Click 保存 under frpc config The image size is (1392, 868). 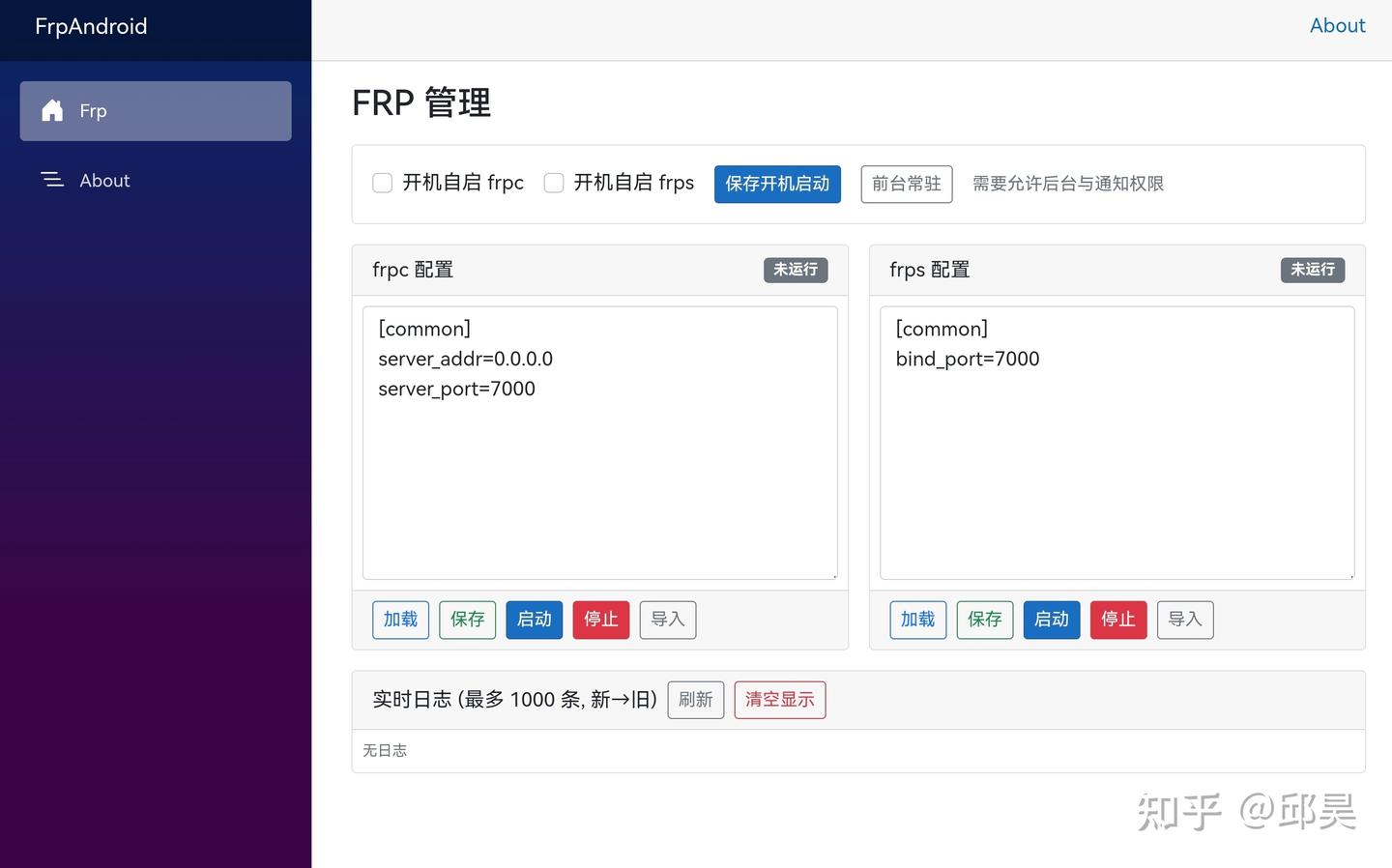tap(467, 620)
